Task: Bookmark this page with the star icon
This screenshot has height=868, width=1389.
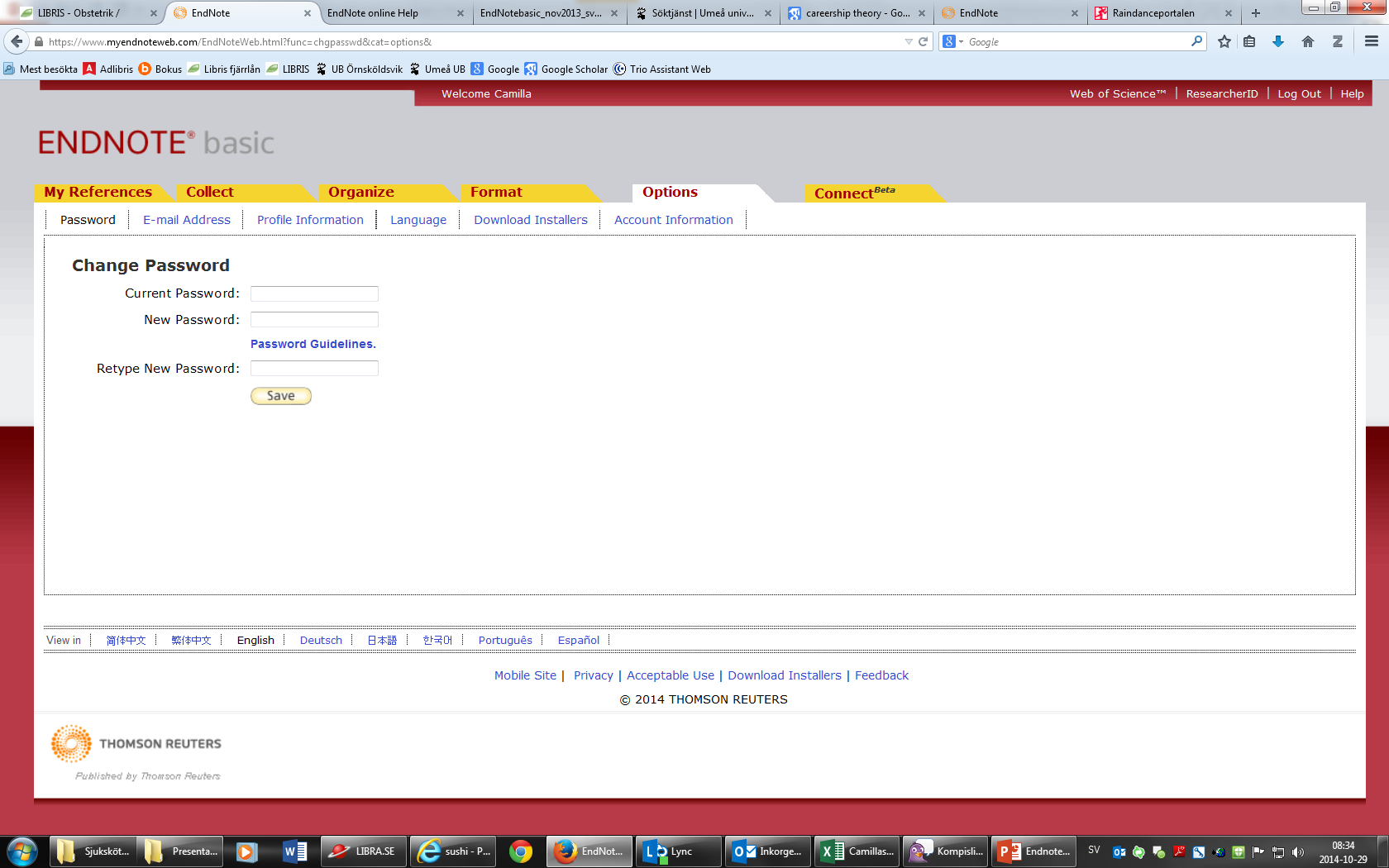Action: (1224, 41)
